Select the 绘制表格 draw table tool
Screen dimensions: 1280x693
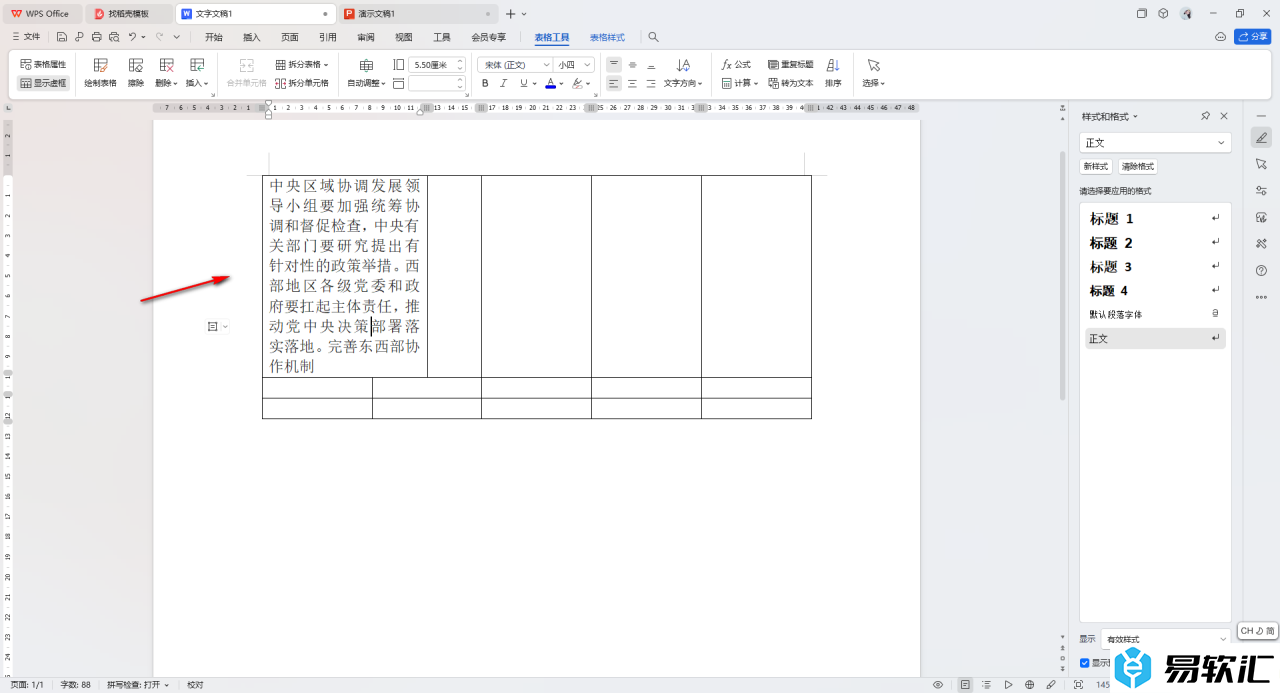(x=100, y=72)
